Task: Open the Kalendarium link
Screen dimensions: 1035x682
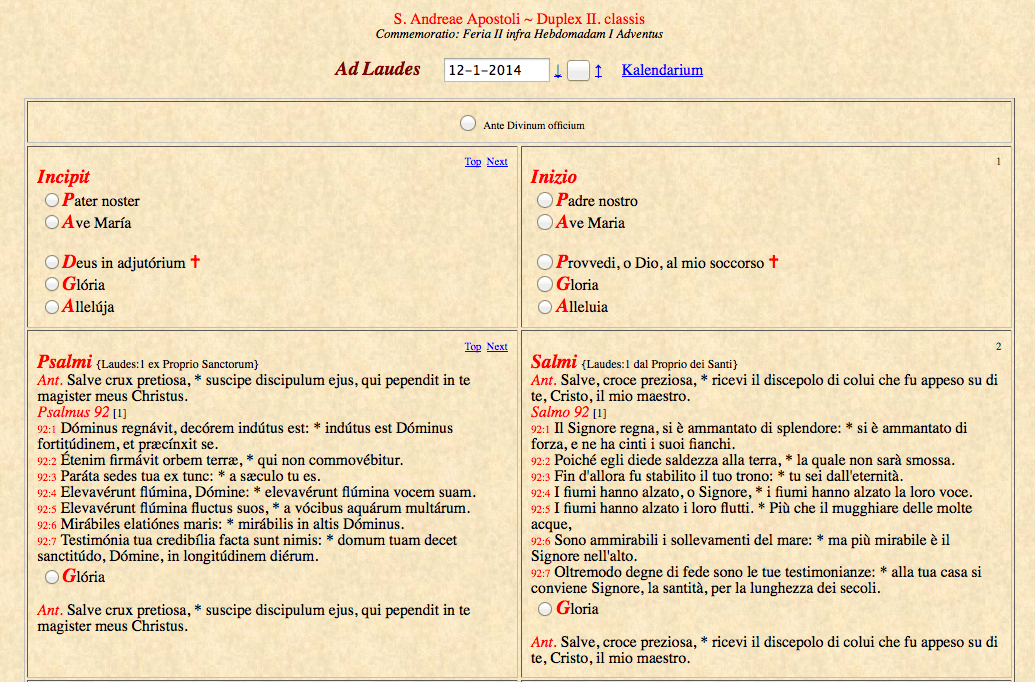Action: pos(662,70)
